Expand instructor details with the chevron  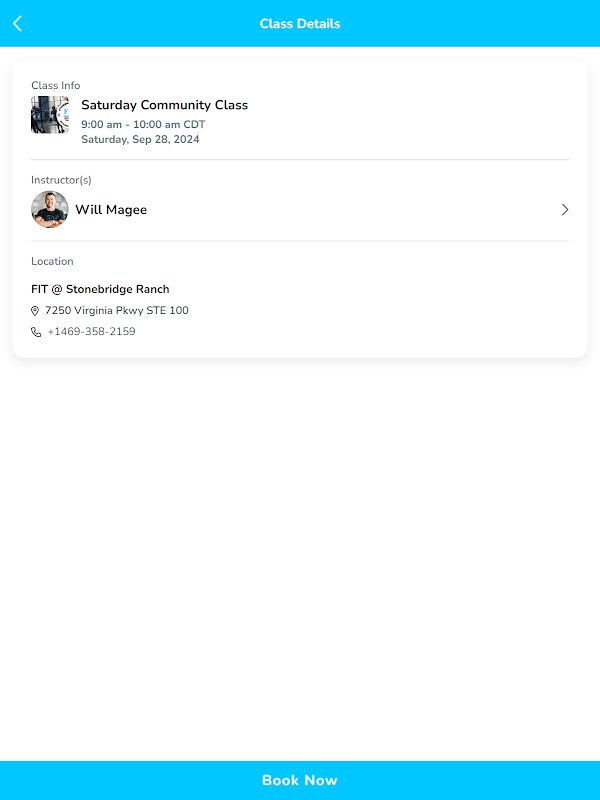(565, 210)
